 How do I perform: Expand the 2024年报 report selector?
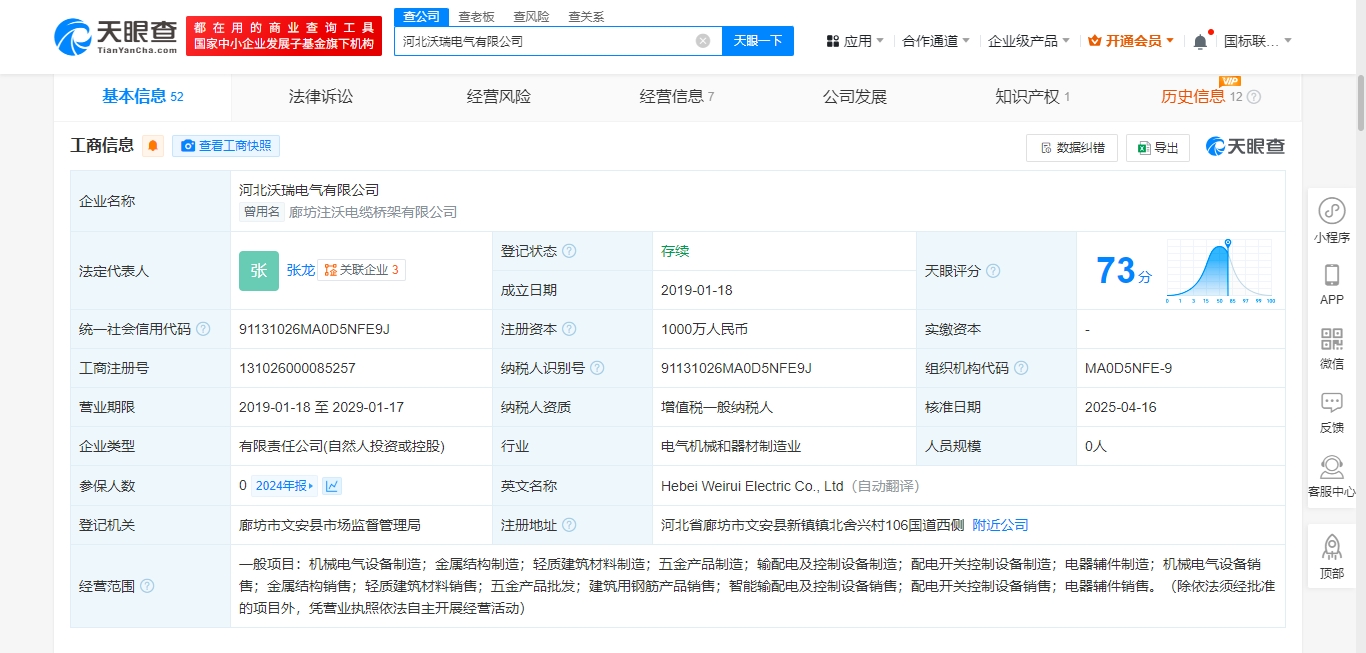[283, 486]
